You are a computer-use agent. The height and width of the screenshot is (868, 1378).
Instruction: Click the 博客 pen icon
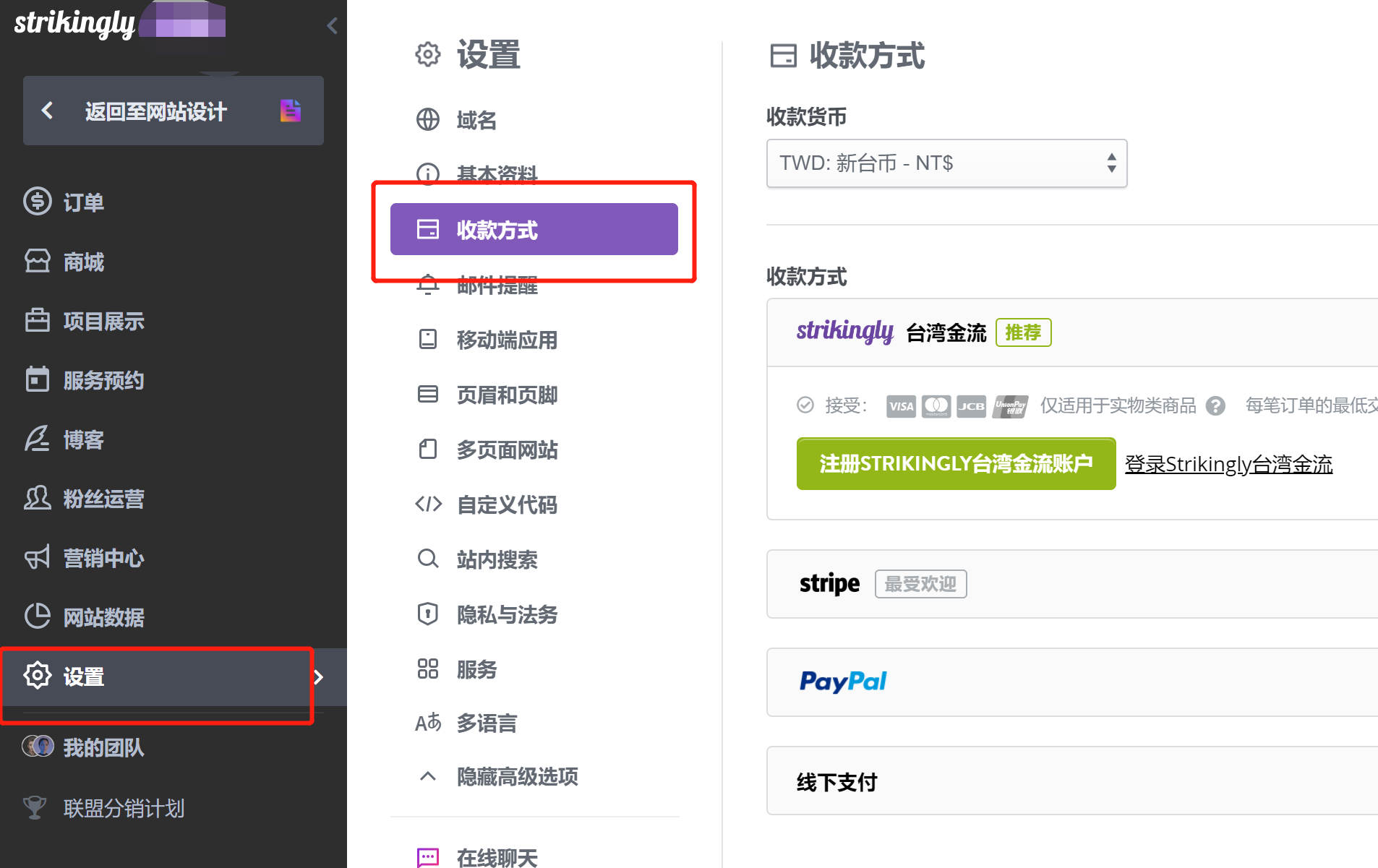click(38, 439)
